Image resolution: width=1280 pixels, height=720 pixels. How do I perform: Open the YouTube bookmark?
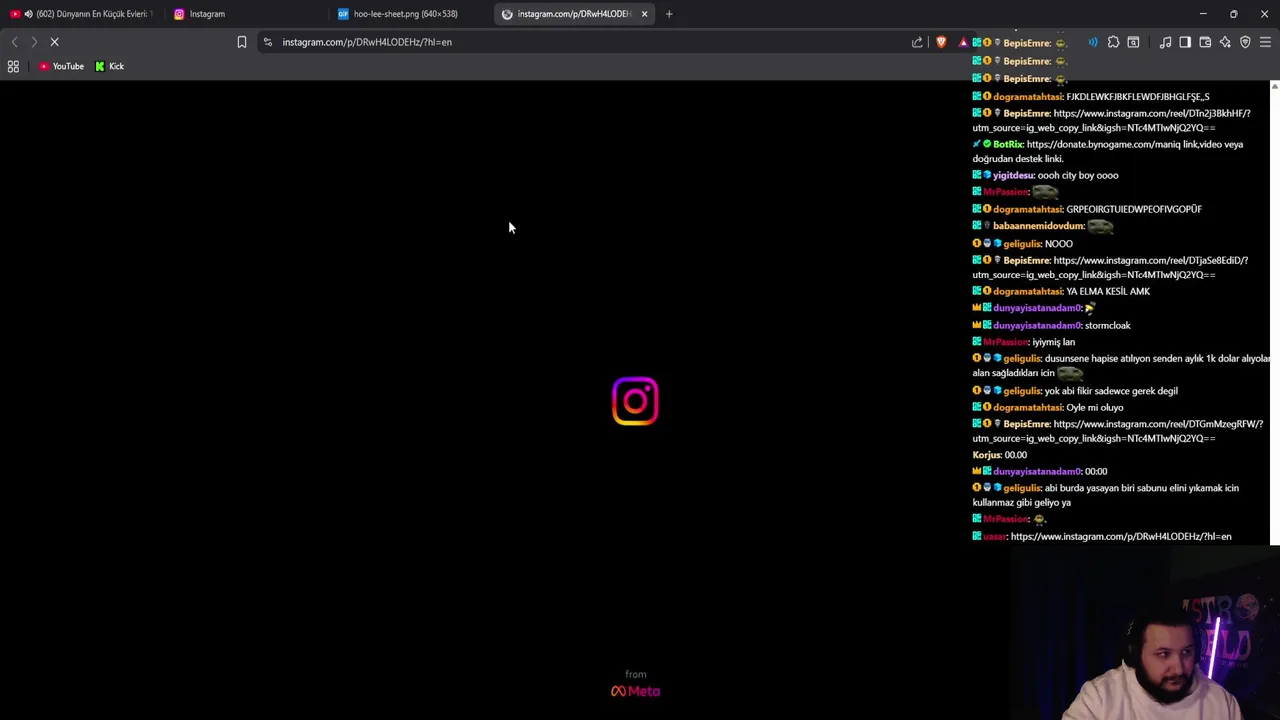pyautogui.click(x=61, y=66)
